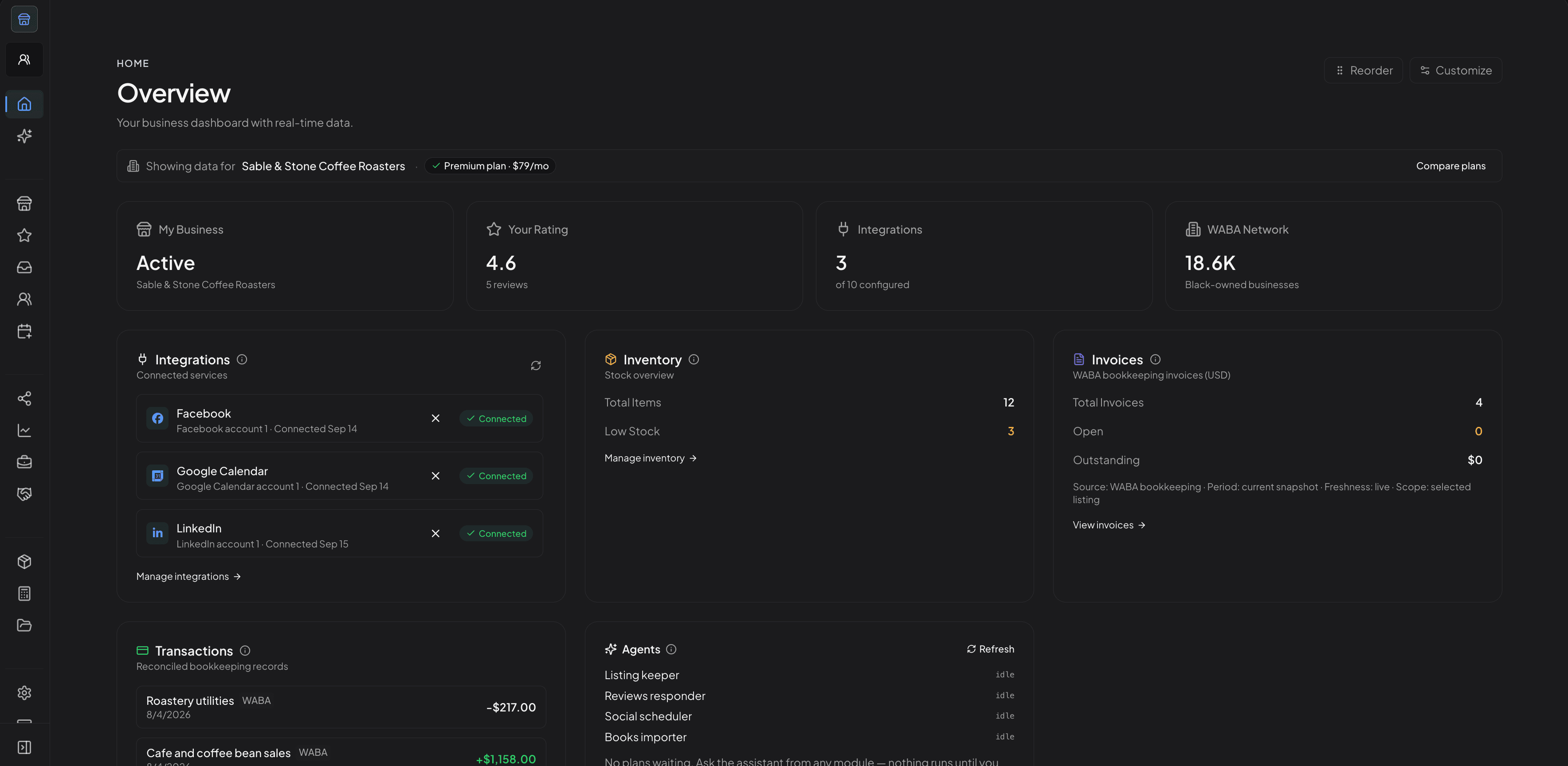
Task: Open the My Business summary card
Action: click(x=285, y=256)
